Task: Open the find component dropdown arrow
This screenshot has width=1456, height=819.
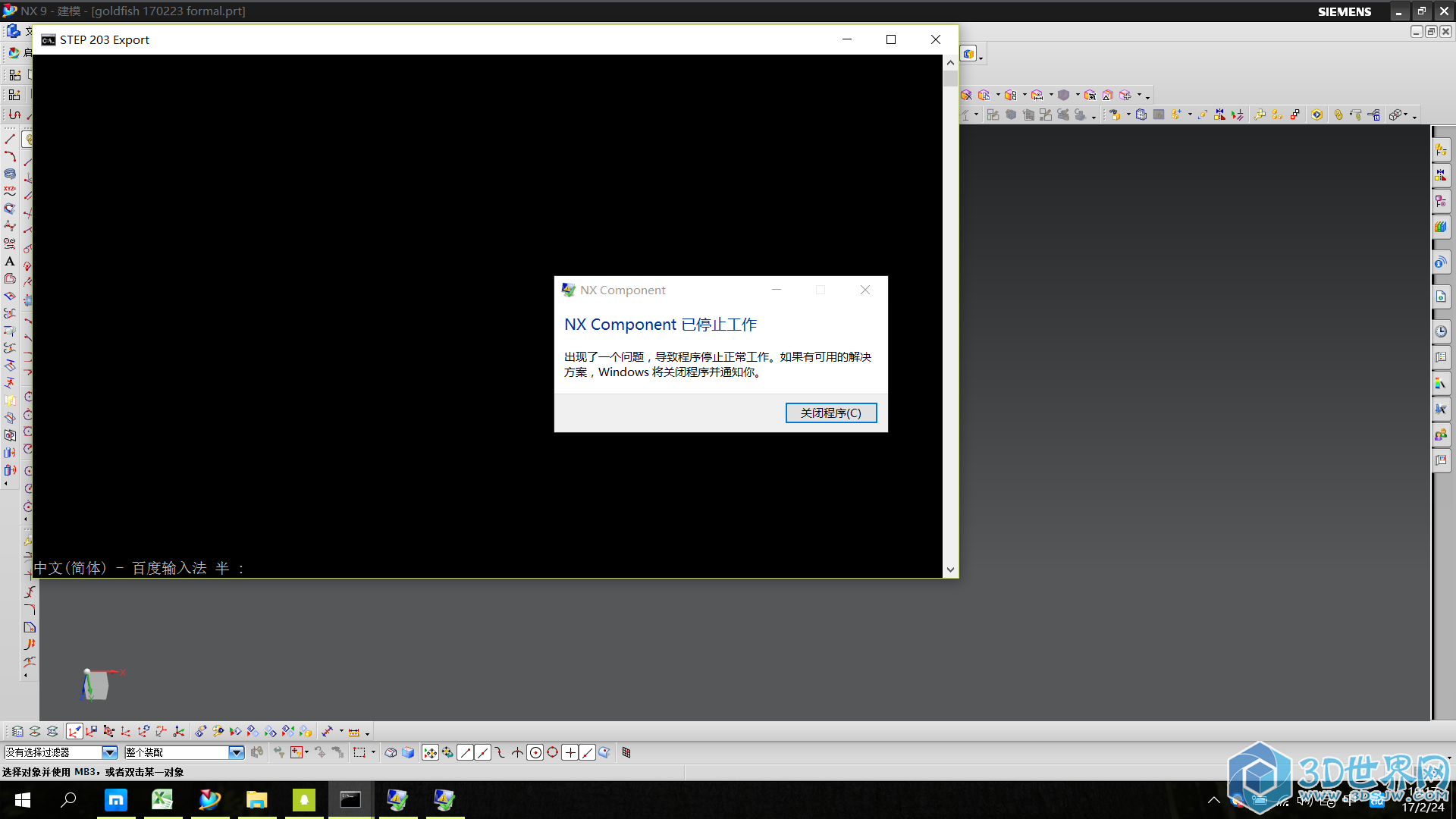Action: pyautogui.click(x=1128, y=115)
